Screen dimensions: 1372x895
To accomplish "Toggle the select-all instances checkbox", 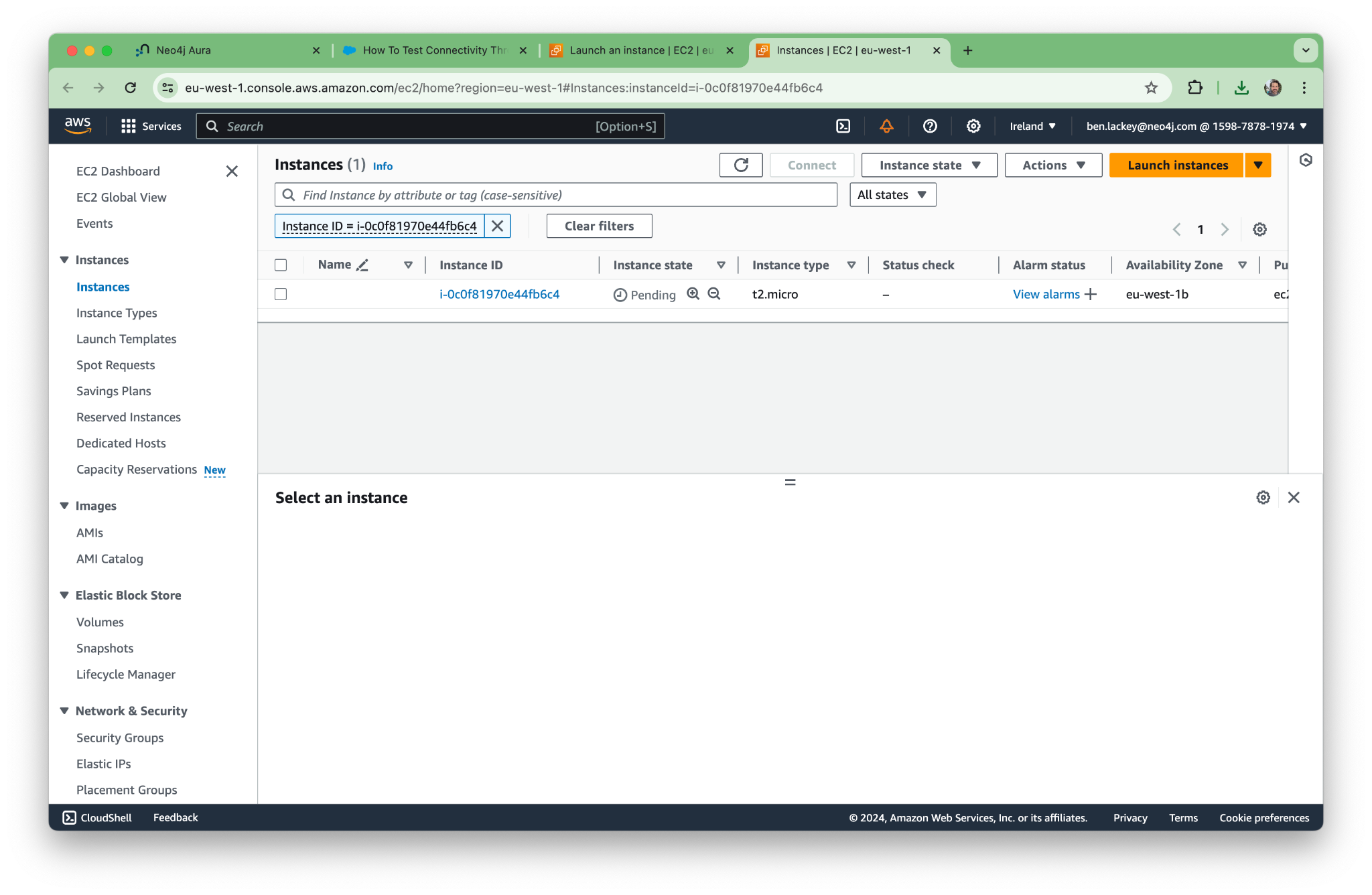I will 281,265.
